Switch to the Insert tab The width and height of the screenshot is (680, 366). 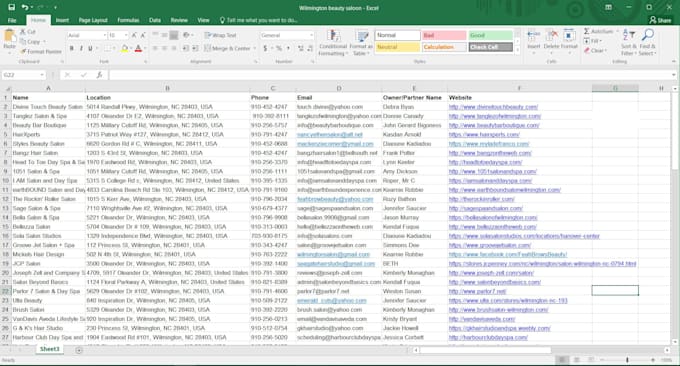pyautogui.click(x=62, y=20)
